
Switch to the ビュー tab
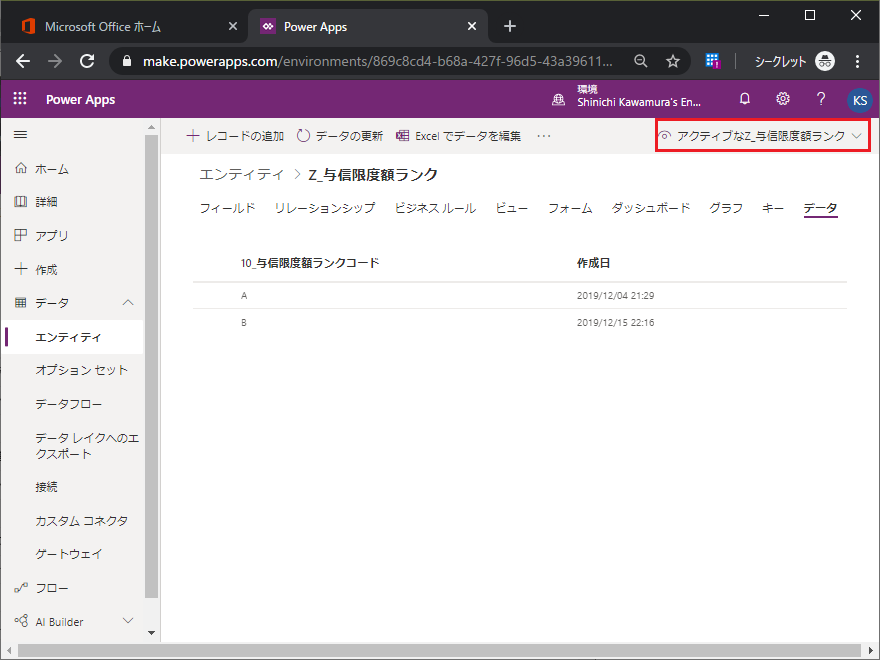(x=511, y=208)
